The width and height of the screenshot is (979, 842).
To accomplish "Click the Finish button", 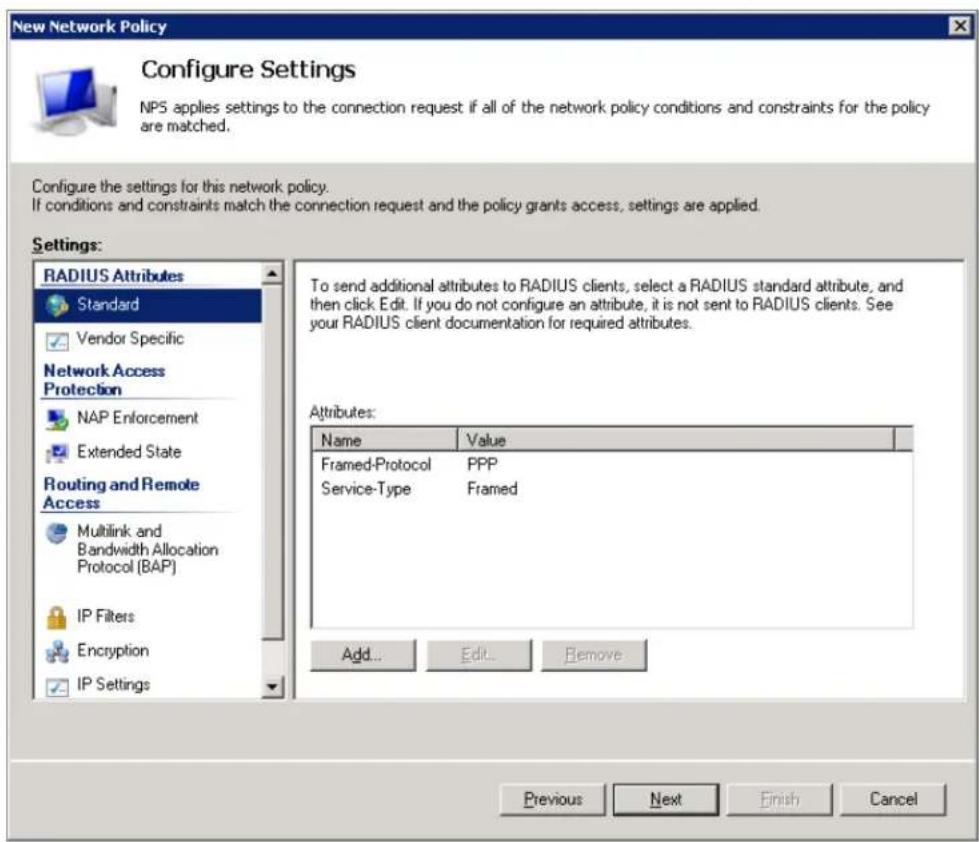I will pos(780,800).
